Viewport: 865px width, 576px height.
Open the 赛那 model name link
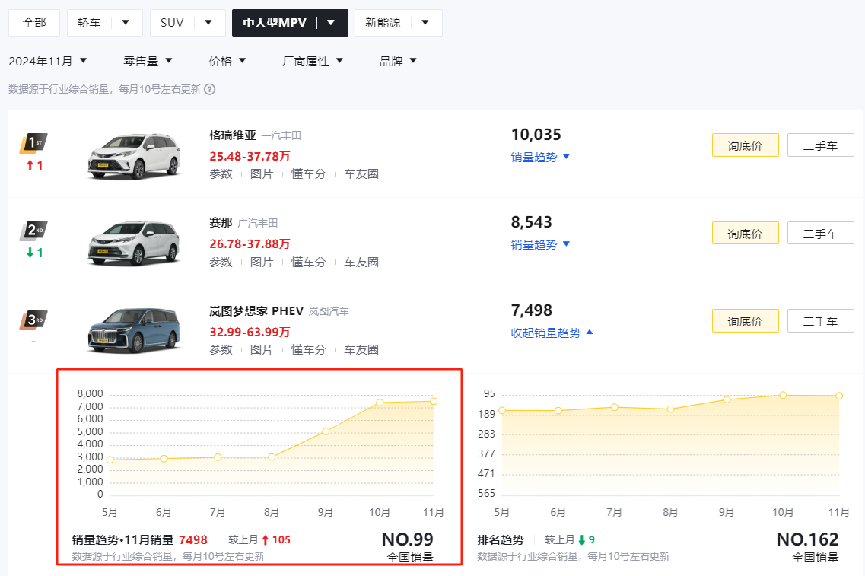[221, 223]
